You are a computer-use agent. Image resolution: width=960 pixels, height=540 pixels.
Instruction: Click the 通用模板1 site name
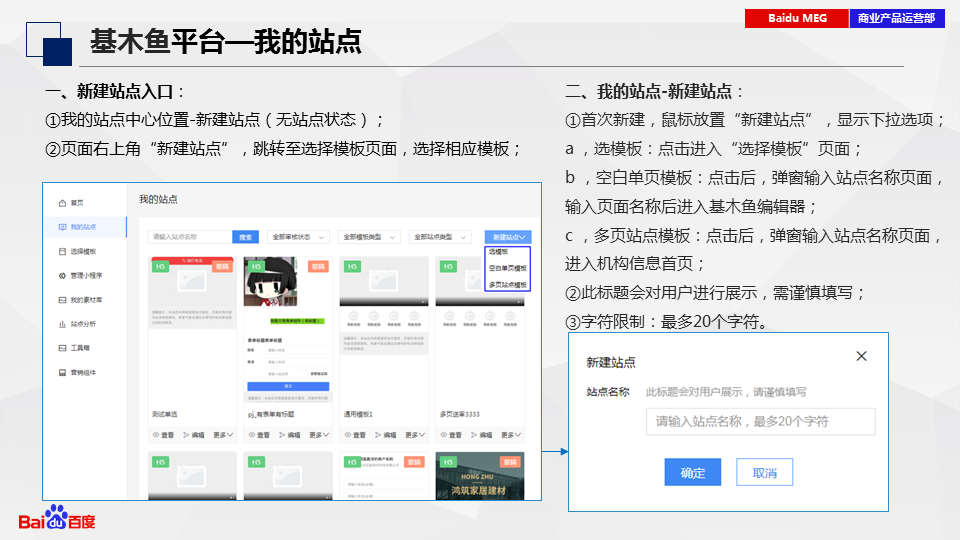click(x=358, y=414)
